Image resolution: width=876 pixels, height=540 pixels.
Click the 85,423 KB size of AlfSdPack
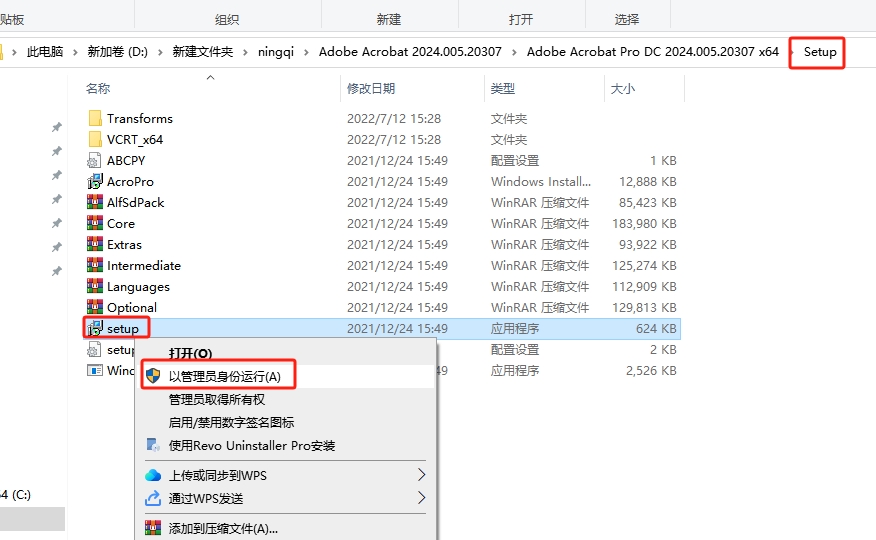coord(648,202)
